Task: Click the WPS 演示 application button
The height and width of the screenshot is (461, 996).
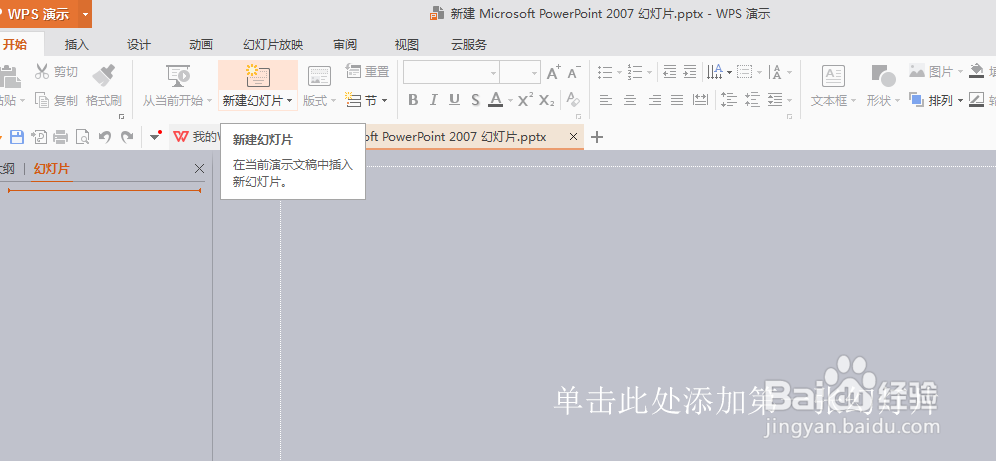Action: (x=39, y=14)
